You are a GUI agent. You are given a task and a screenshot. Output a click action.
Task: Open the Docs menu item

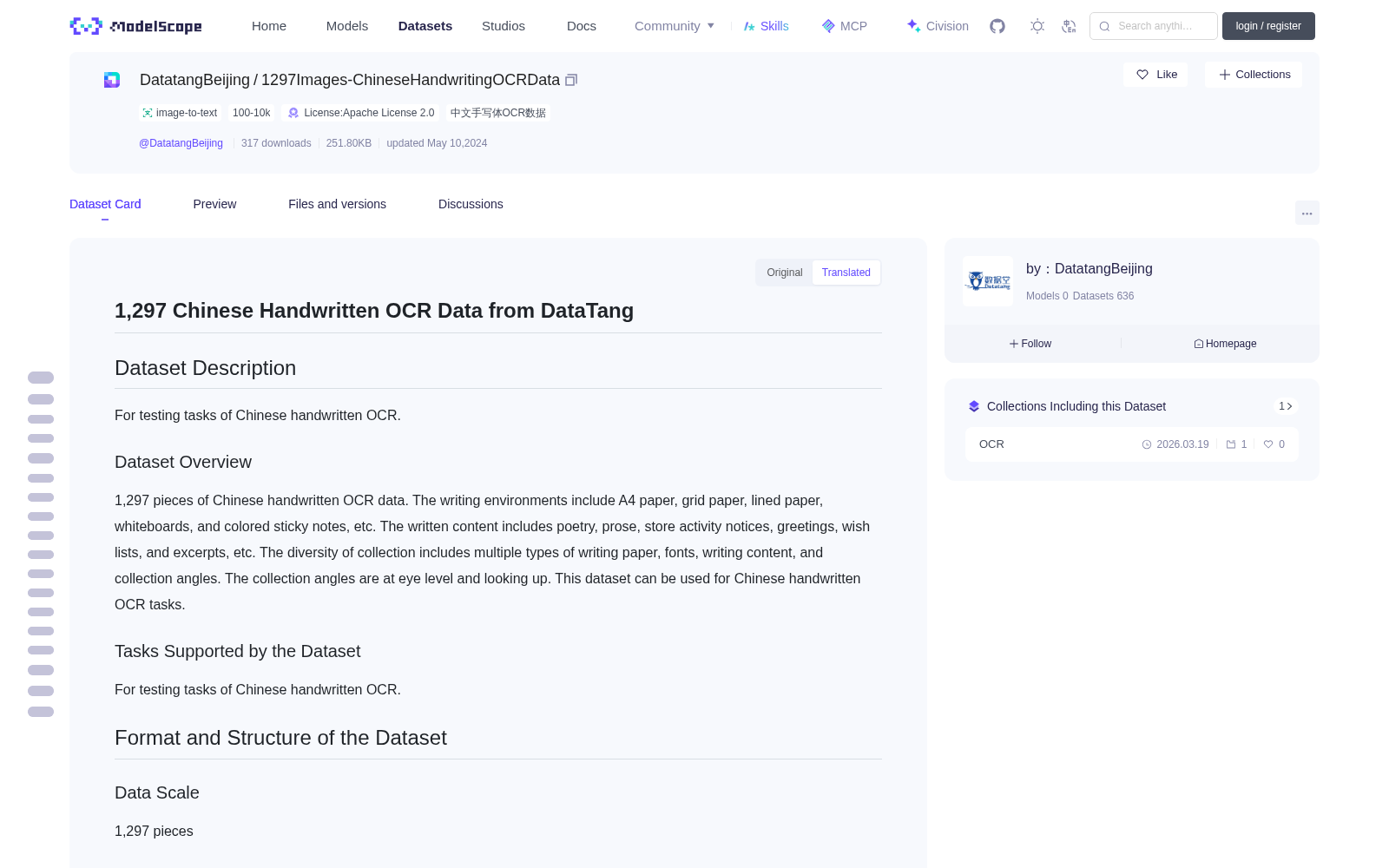tap(582, 26)
